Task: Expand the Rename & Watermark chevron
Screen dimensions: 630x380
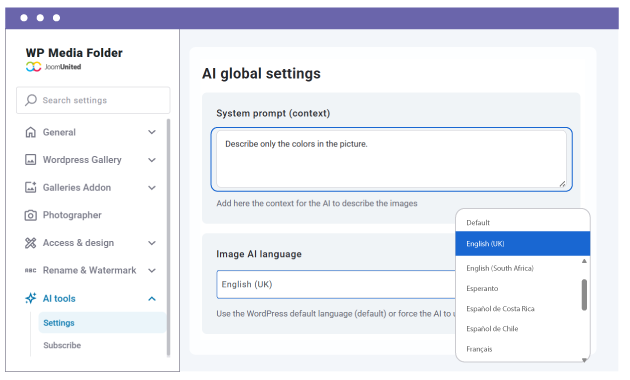Action: tap(152, 270)
